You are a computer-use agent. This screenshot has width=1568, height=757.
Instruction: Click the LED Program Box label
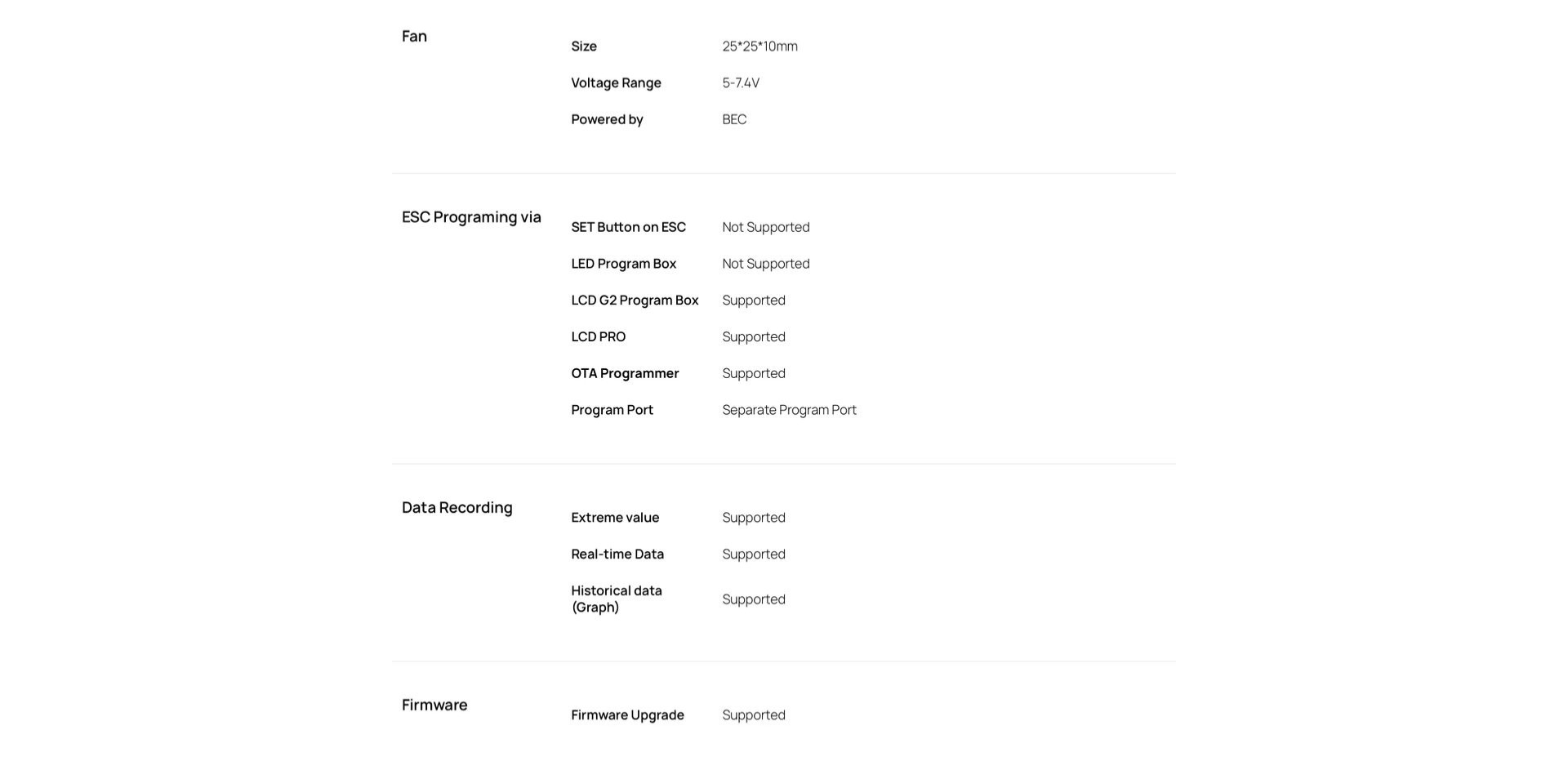click(624, 264)
